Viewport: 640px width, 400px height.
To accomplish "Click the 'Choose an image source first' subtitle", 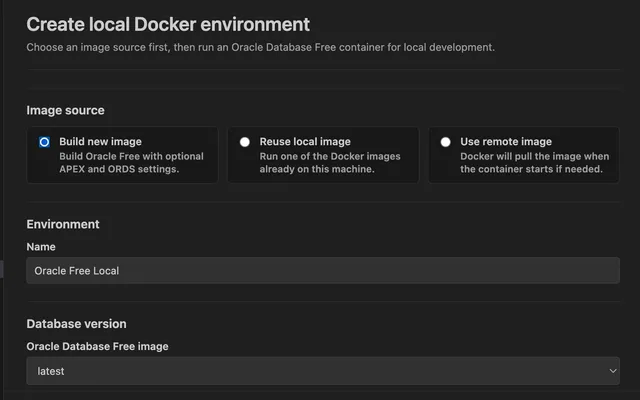I will point(260,47).
